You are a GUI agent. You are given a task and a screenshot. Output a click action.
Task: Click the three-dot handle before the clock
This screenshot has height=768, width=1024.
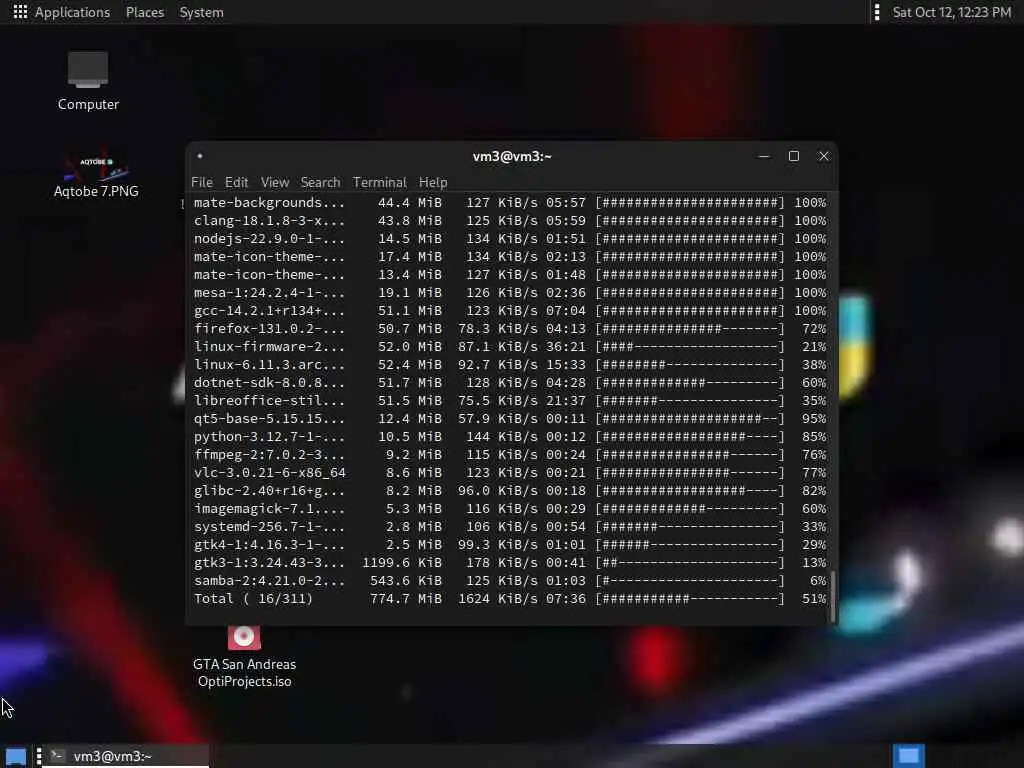(x=876, y=12)
